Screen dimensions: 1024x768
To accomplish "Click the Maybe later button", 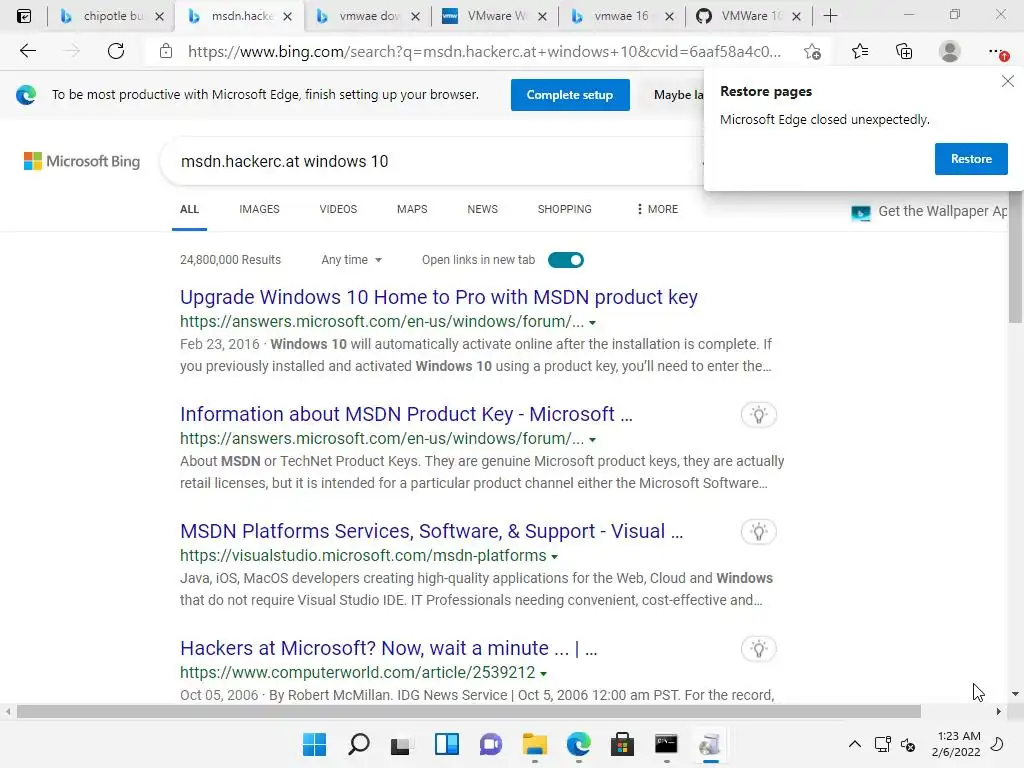I will (671, 95).
